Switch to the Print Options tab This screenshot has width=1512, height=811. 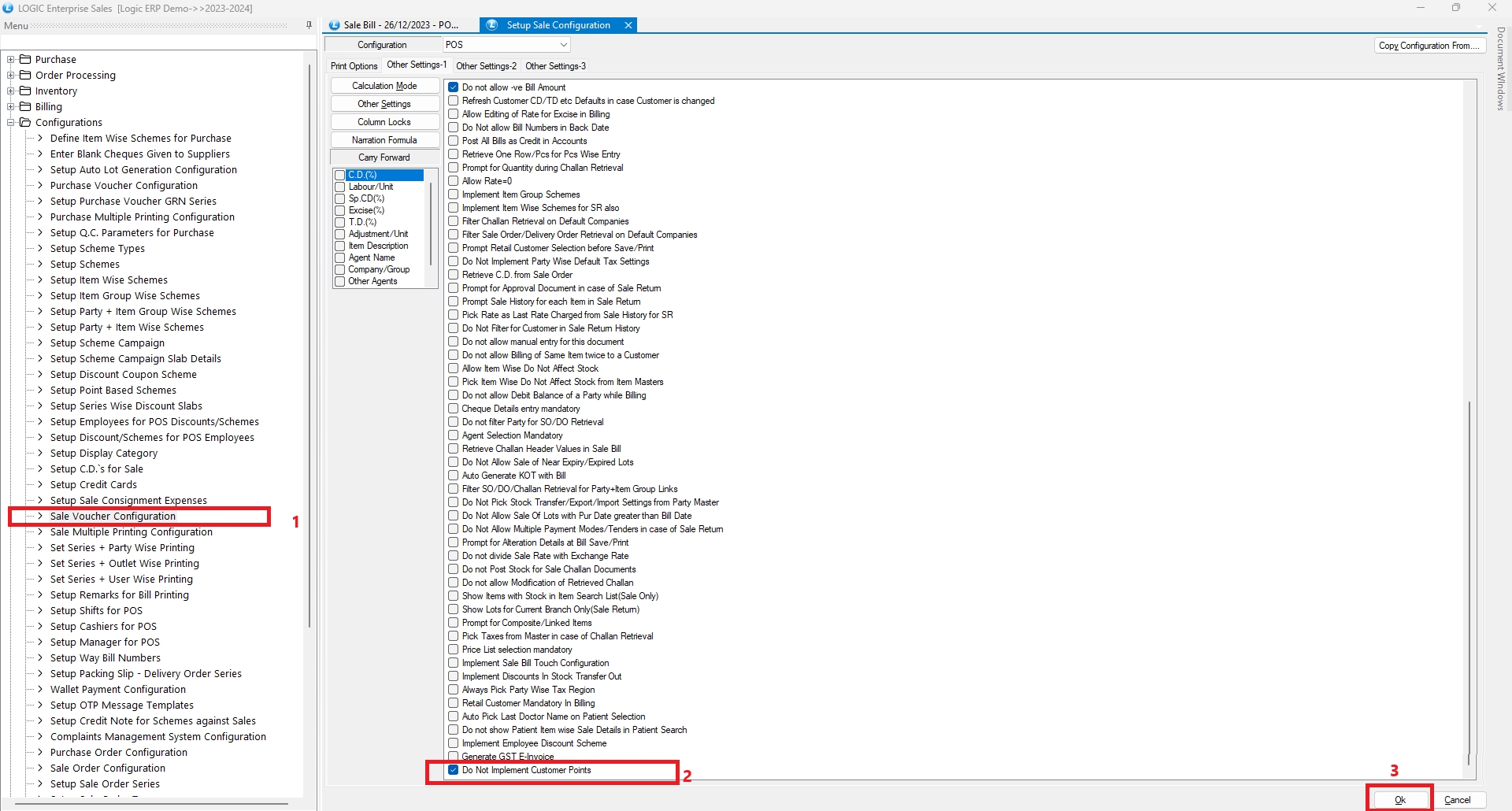(x=354, y=66)
